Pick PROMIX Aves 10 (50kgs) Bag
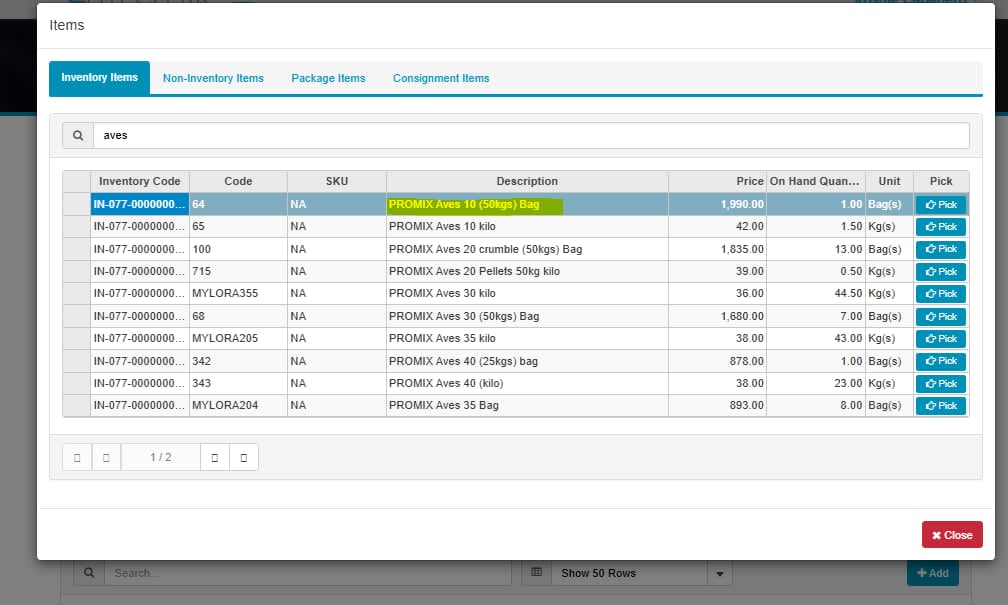This screenshot has height=605, width=1008. pos(940,204)
